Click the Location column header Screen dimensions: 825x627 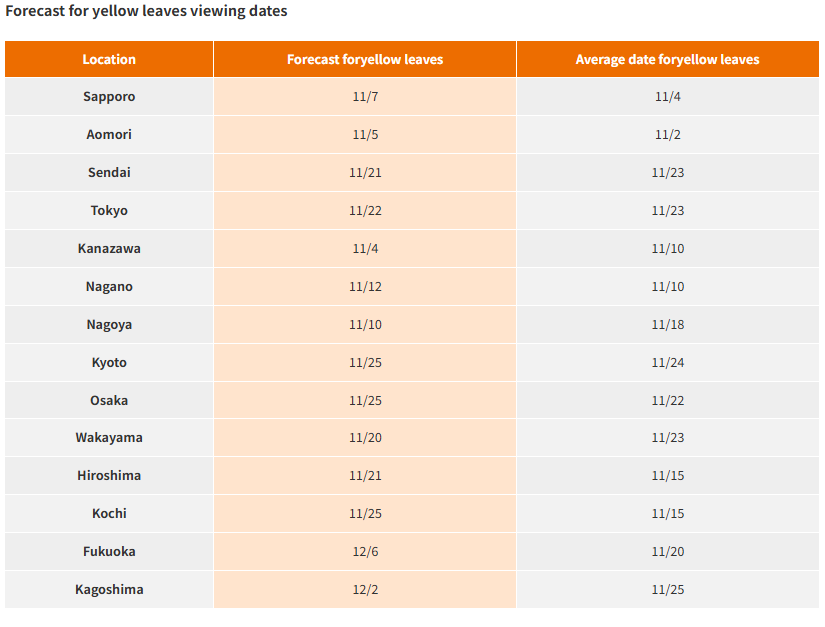coord(109,59)
